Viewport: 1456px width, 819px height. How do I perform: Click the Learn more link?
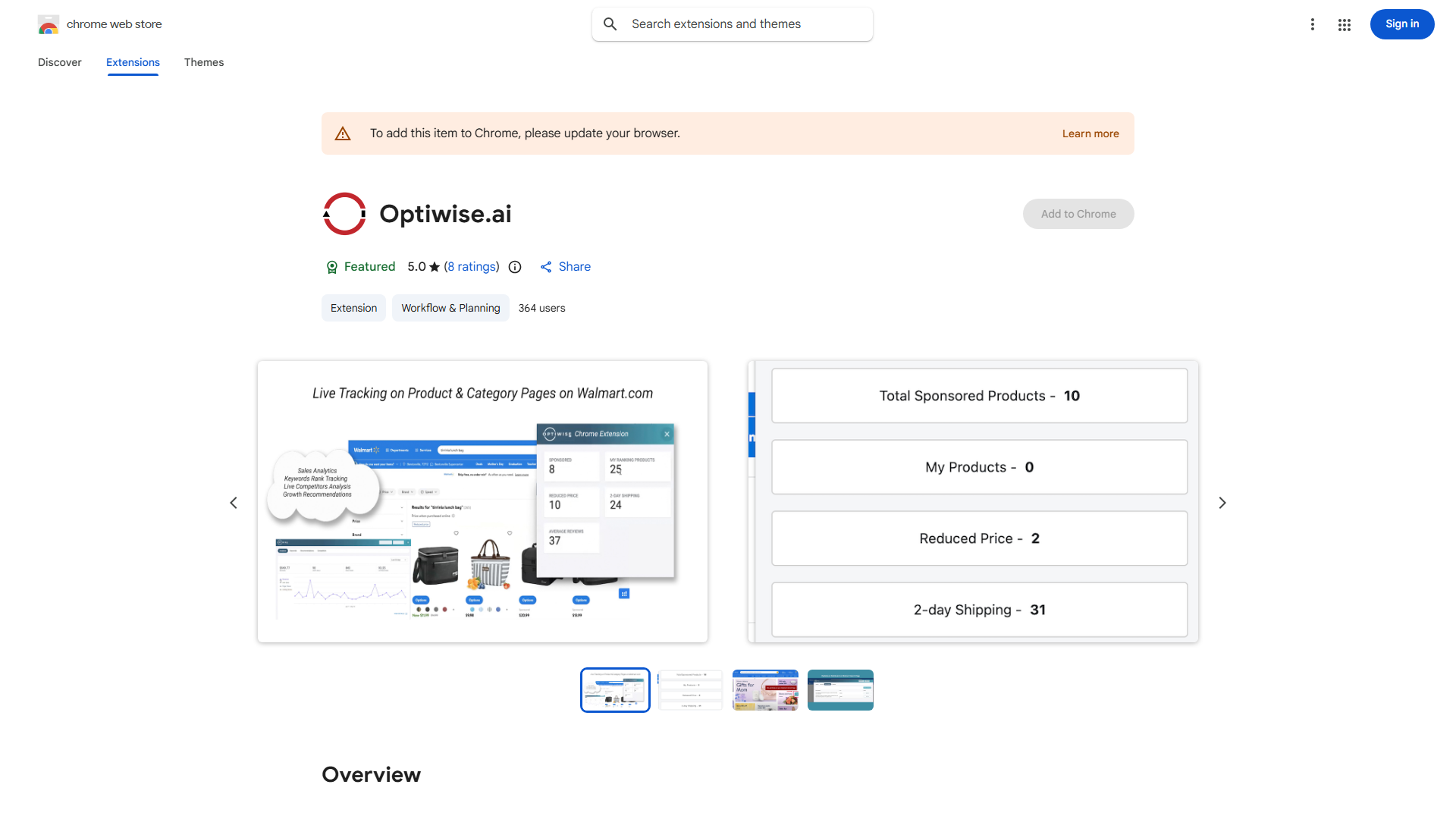point(1090,133)
